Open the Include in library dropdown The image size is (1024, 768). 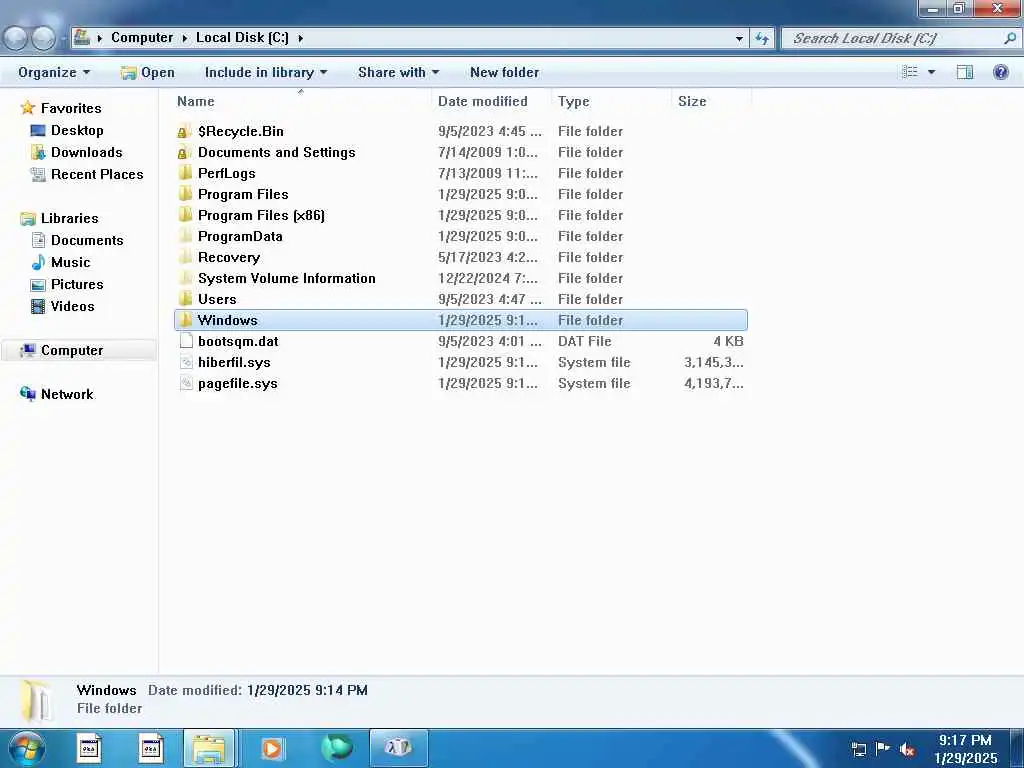click(x=266, y=72)
